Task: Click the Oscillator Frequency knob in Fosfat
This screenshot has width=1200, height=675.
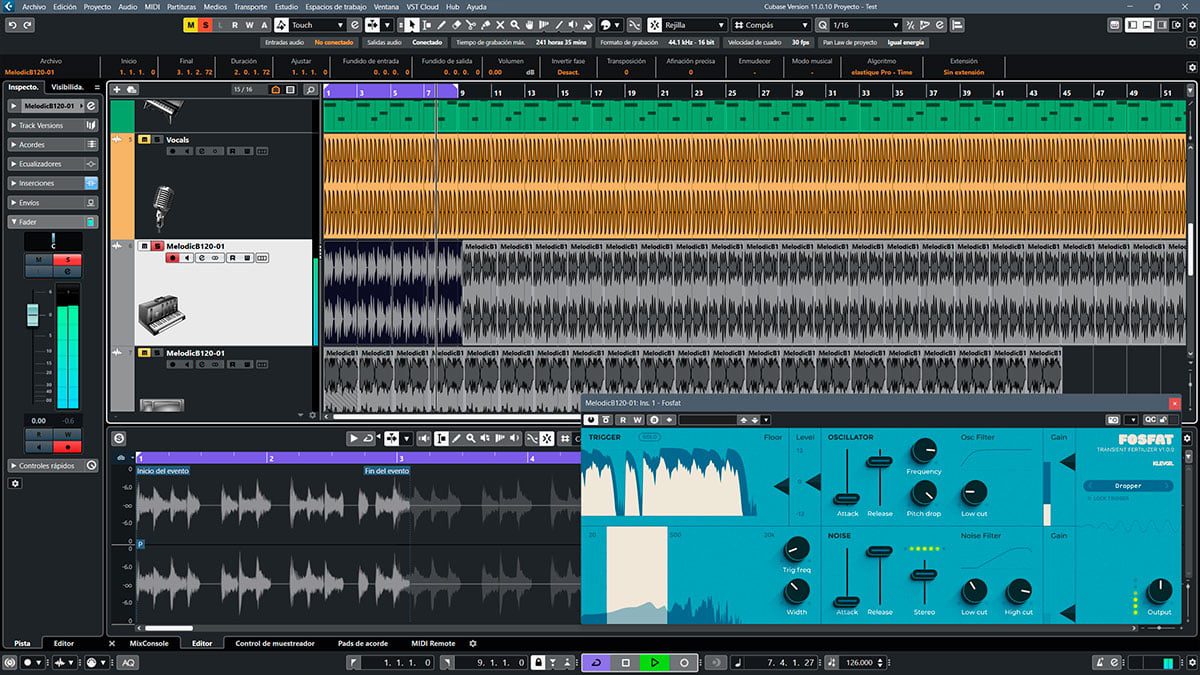Action: click(924, 451)
